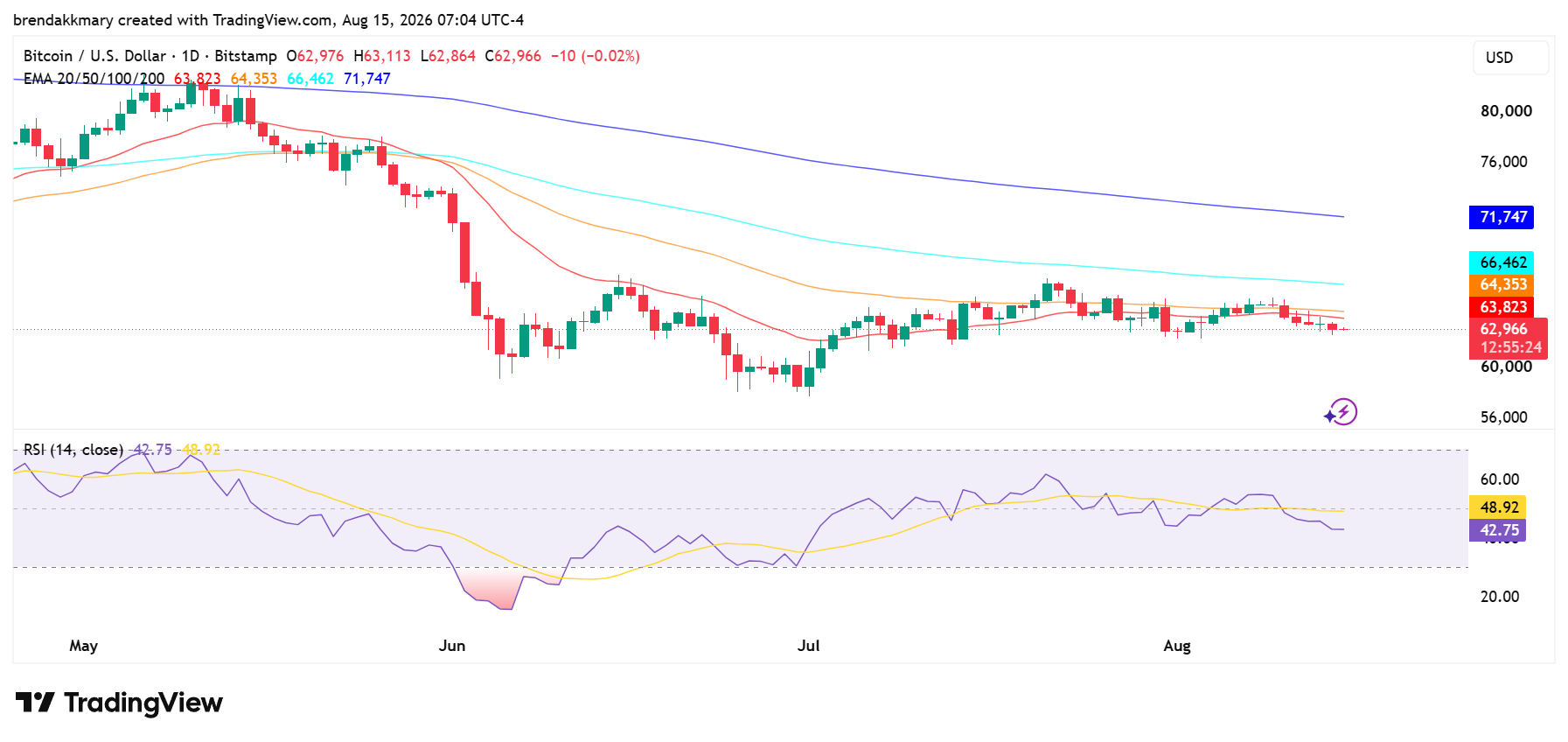Click the change value '−10 (−0.02%)'

tap(596, 56)
